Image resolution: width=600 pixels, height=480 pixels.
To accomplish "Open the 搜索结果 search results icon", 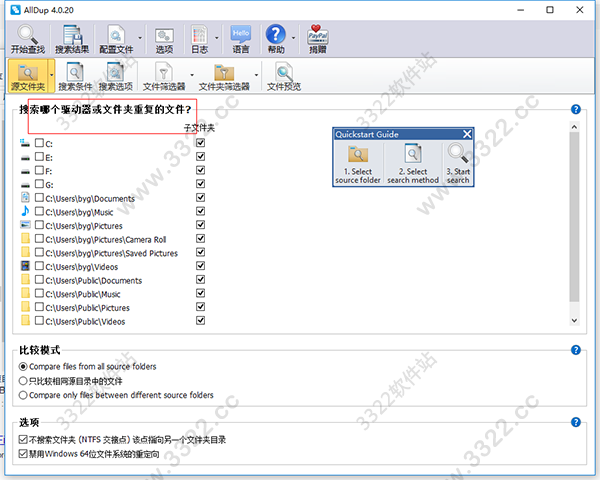I will tap(72, 39).
